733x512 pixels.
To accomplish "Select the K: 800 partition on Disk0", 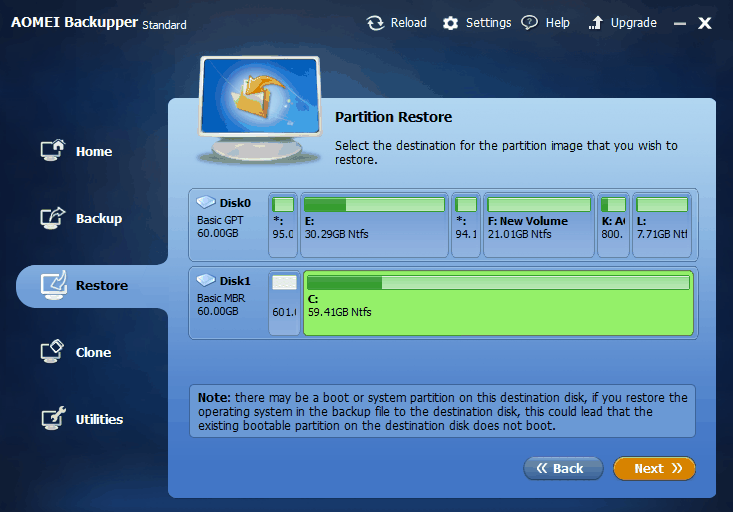I will click(613, 225).
